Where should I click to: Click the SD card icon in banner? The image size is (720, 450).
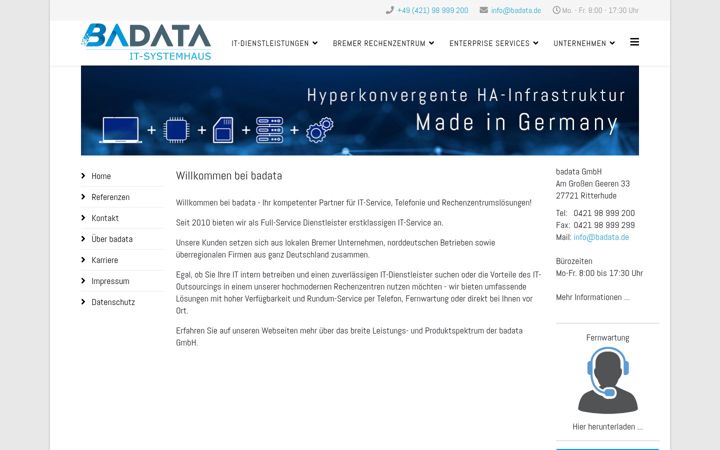tap(223, 130)
